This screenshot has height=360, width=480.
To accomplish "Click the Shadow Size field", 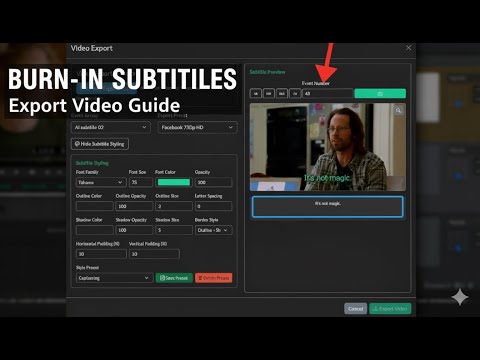I will 174,230.
